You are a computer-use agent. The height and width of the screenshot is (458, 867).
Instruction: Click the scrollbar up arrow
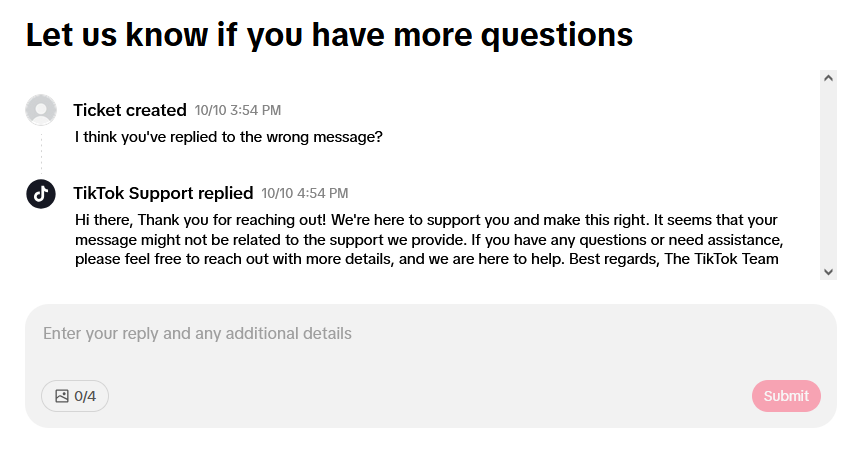pyautogui.click(x=828, y=78)
